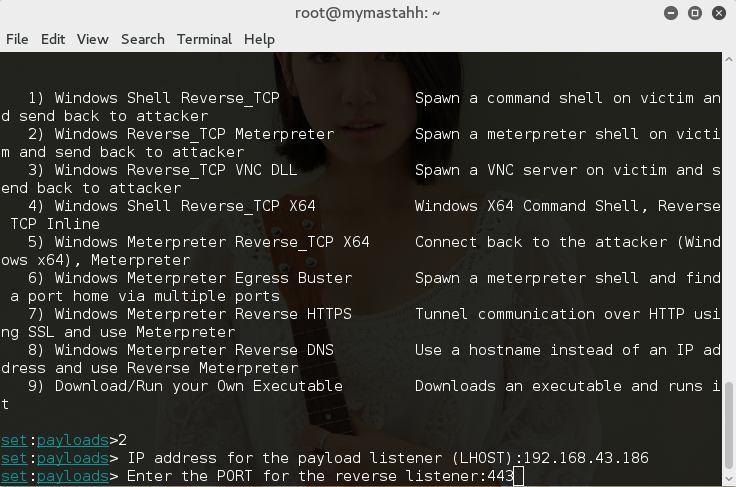
Task: Click option 1 Windows Shell Reverse_TCP
Action: tap(153, 98)
